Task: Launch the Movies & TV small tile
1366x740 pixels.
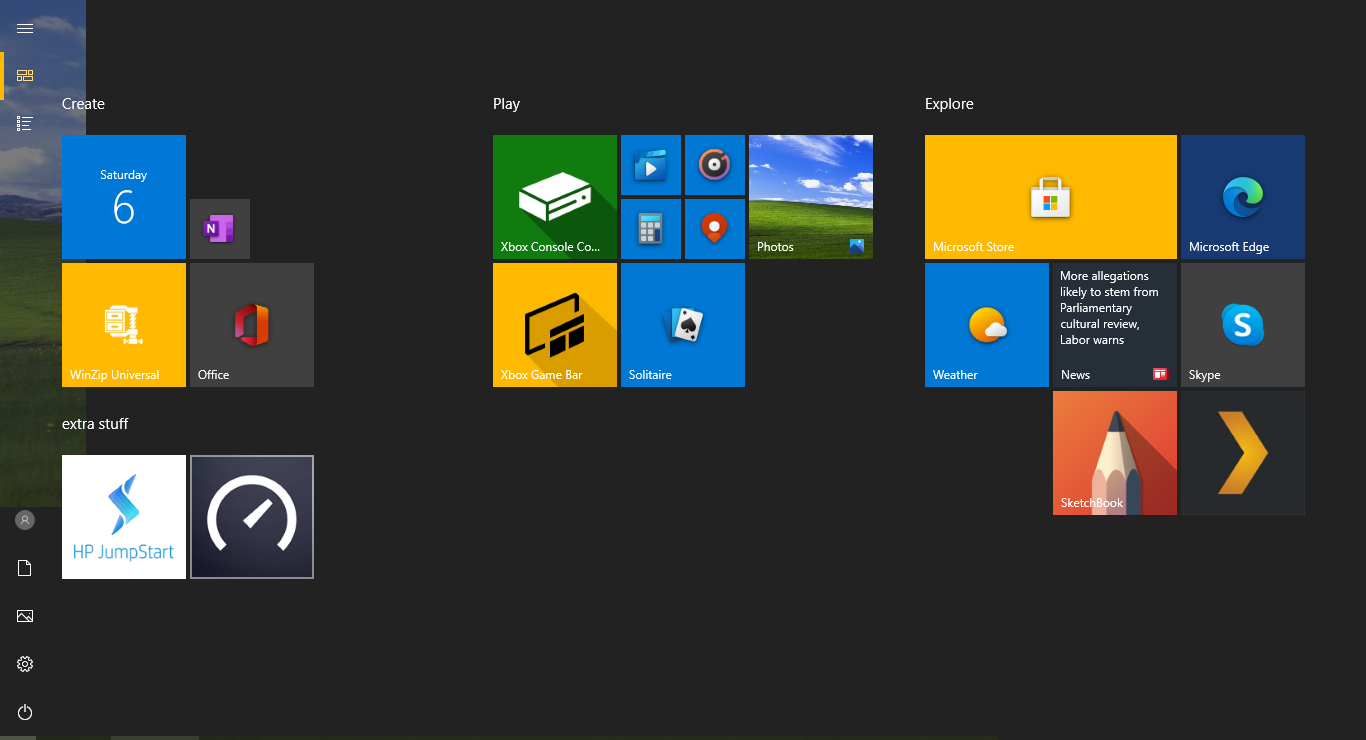Action: point(651,165)
